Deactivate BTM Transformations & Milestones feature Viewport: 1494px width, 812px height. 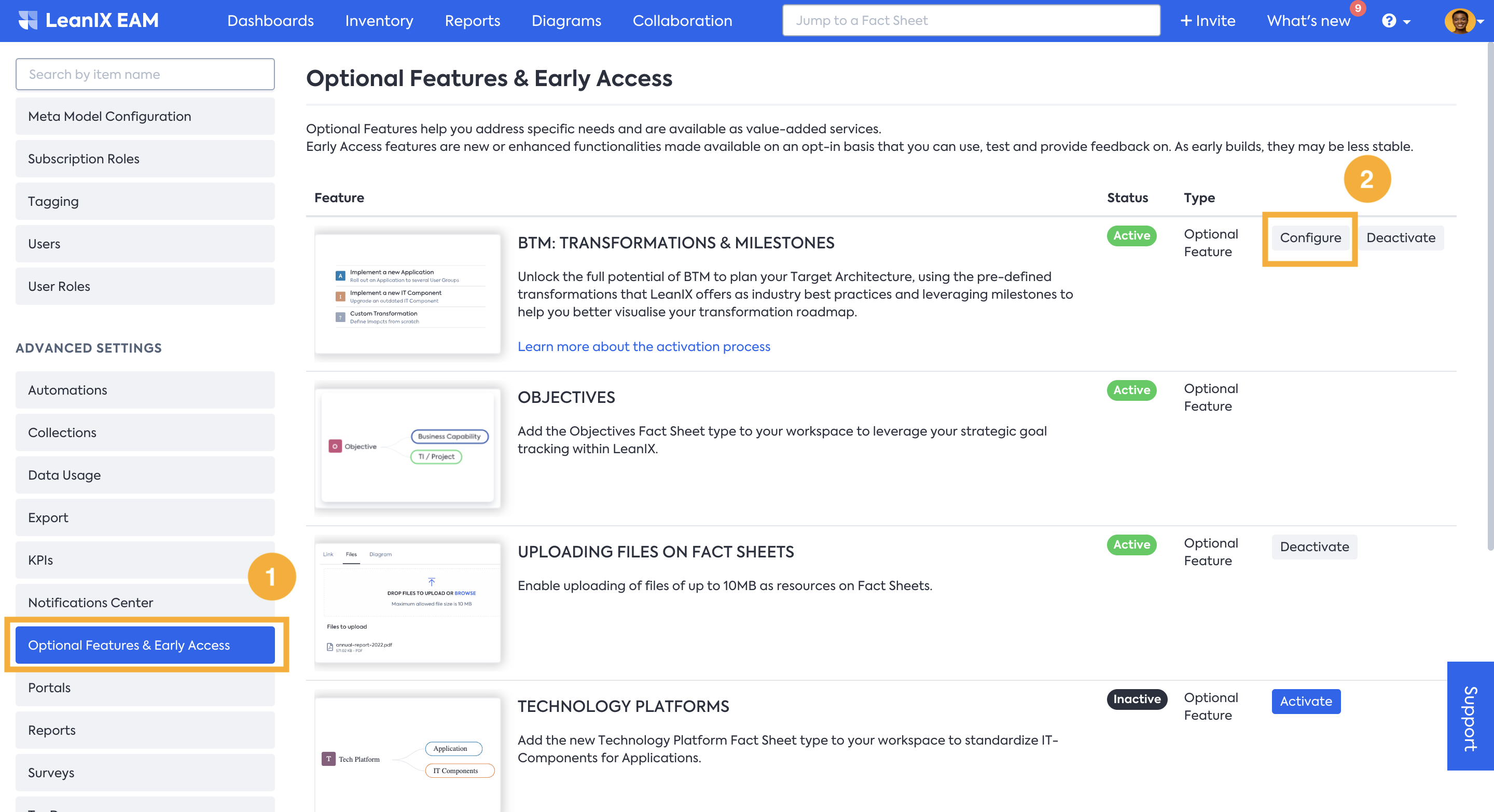(x=1400, y=237)
